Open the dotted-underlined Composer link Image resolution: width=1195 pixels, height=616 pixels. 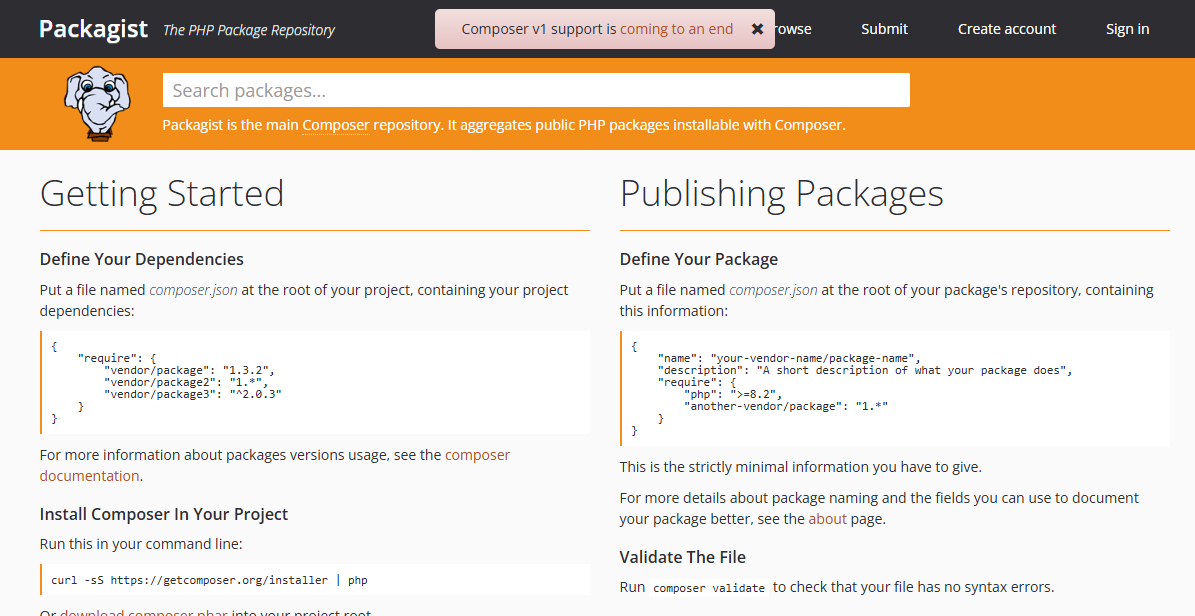336,125
